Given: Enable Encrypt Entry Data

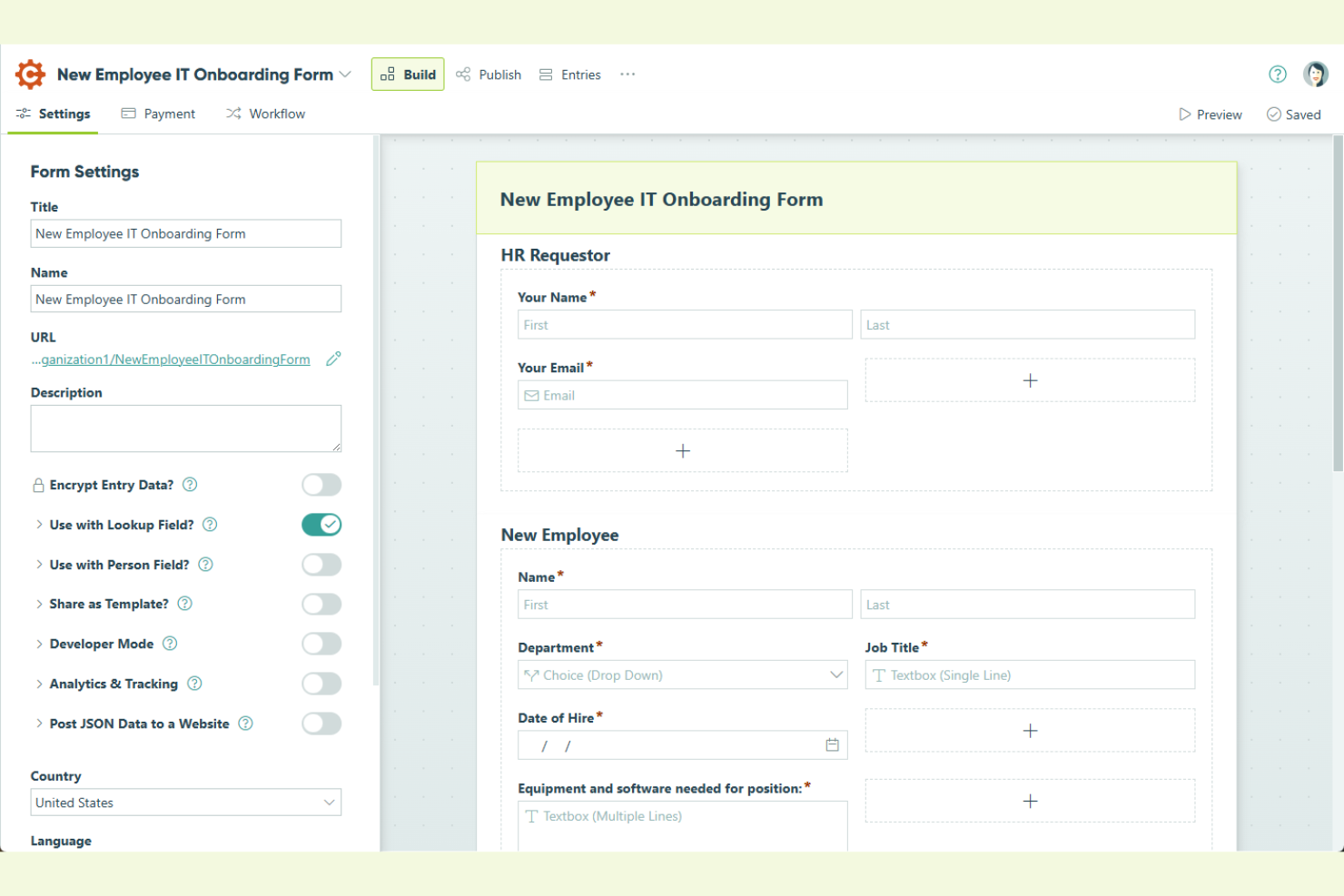Looking at the screenshot, I should point(321,484).
